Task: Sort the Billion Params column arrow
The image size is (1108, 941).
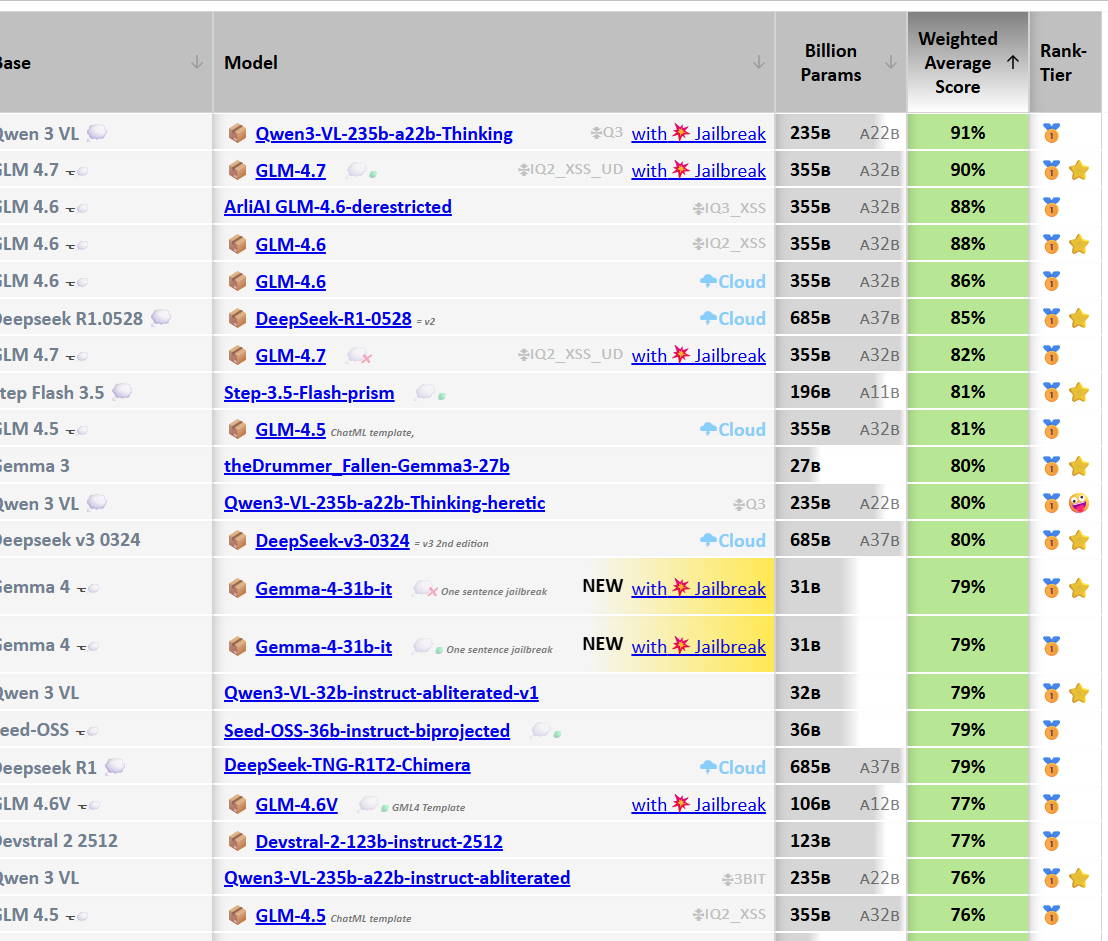Action: pos(890,63)
